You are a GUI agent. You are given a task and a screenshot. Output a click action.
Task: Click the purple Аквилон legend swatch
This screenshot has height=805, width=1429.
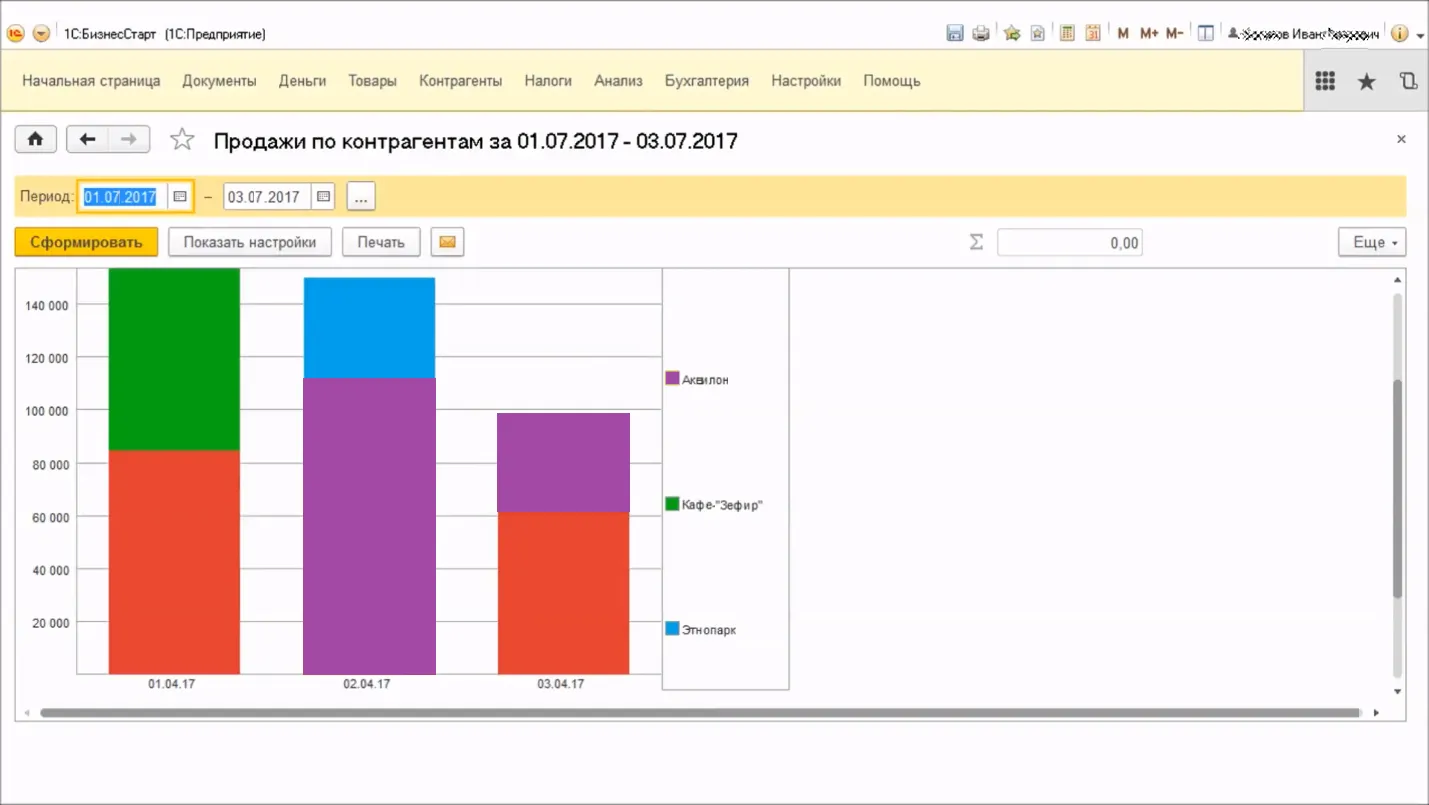coord(673,379)
